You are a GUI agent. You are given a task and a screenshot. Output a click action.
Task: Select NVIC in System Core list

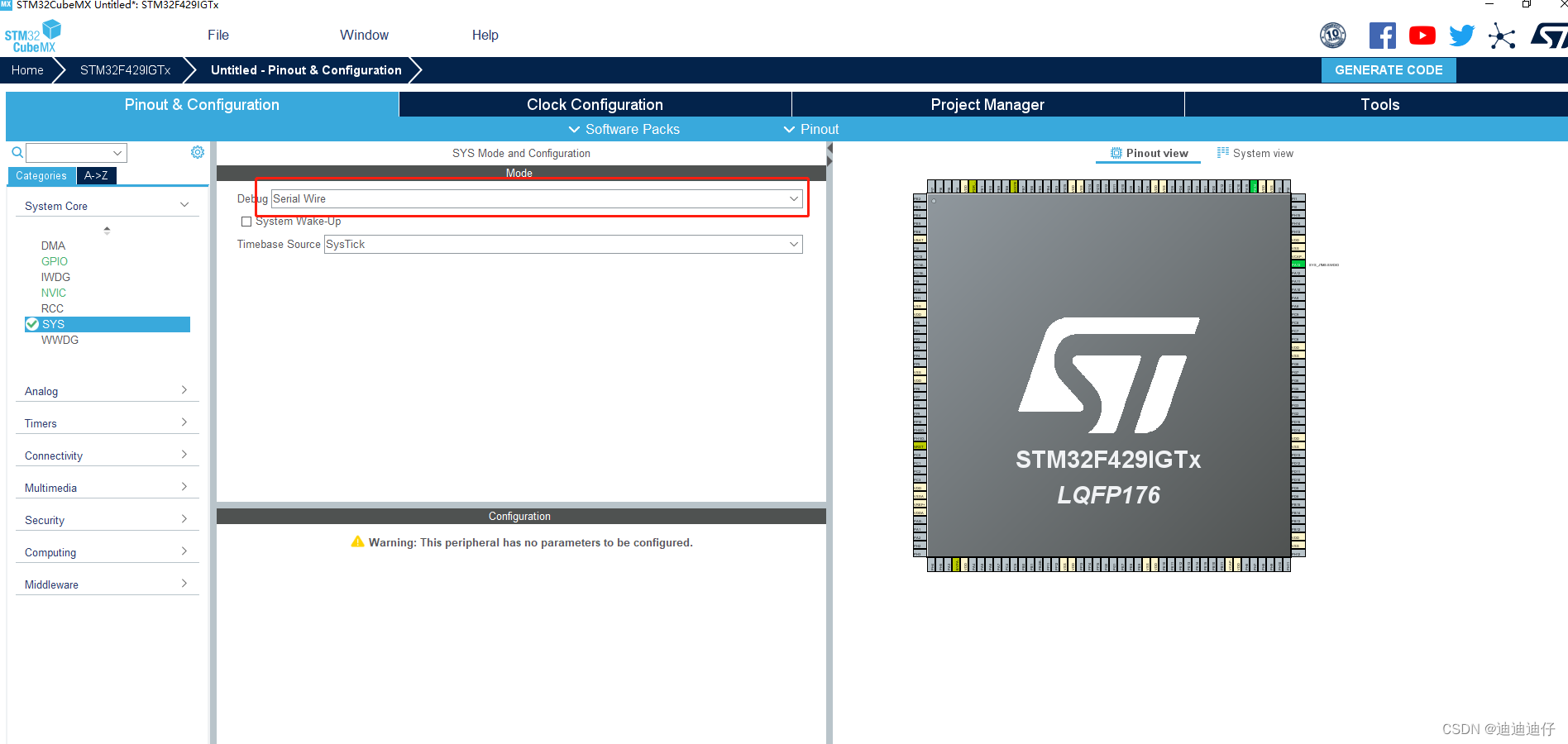click(x=54, y=293)
